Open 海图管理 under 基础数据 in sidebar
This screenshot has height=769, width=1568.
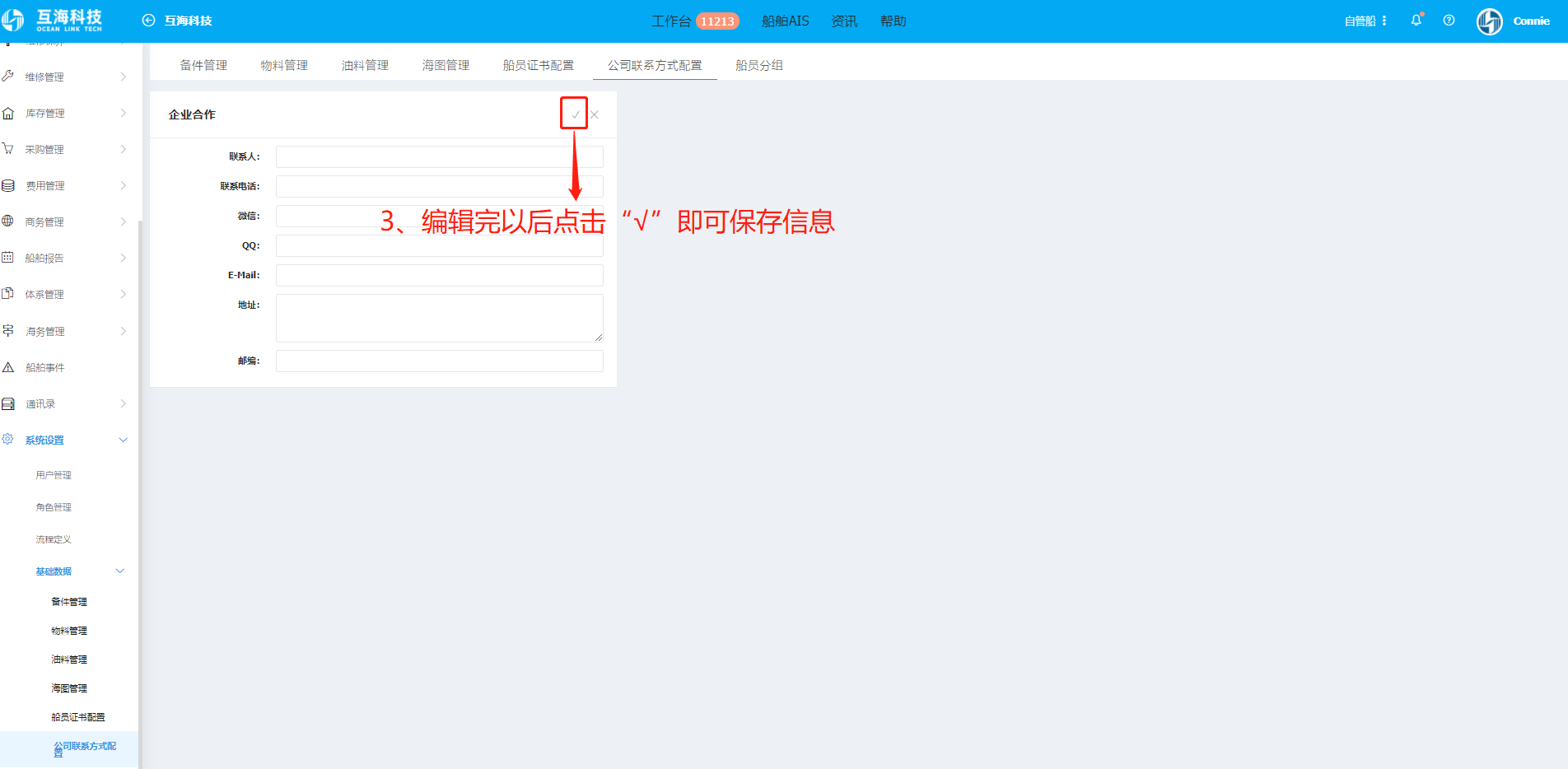point(69,688)
